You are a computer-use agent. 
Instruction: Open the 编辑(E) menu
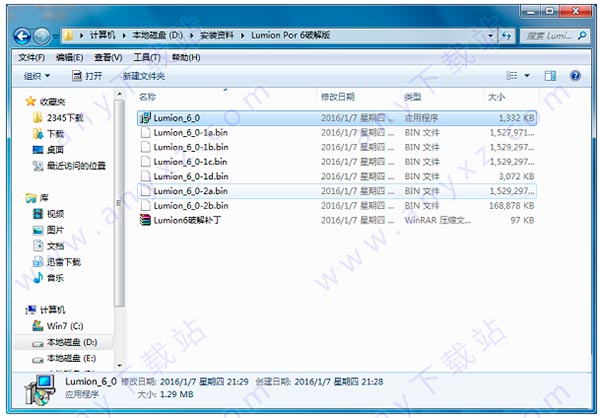[69, 58]
